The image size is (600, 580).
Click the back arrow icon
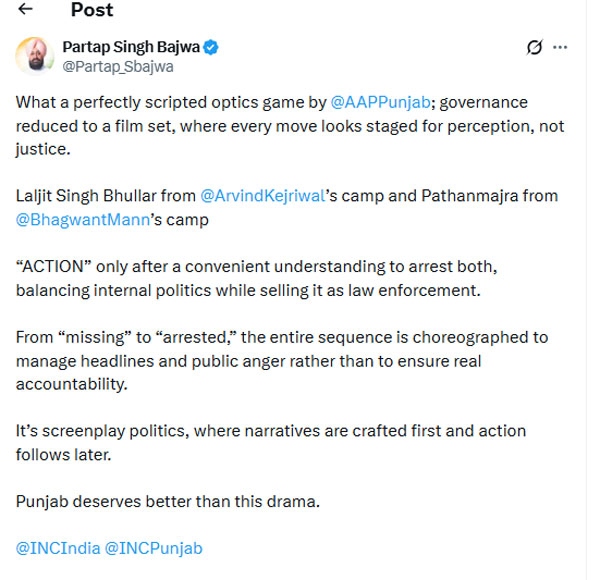click(x=26, y=10)
